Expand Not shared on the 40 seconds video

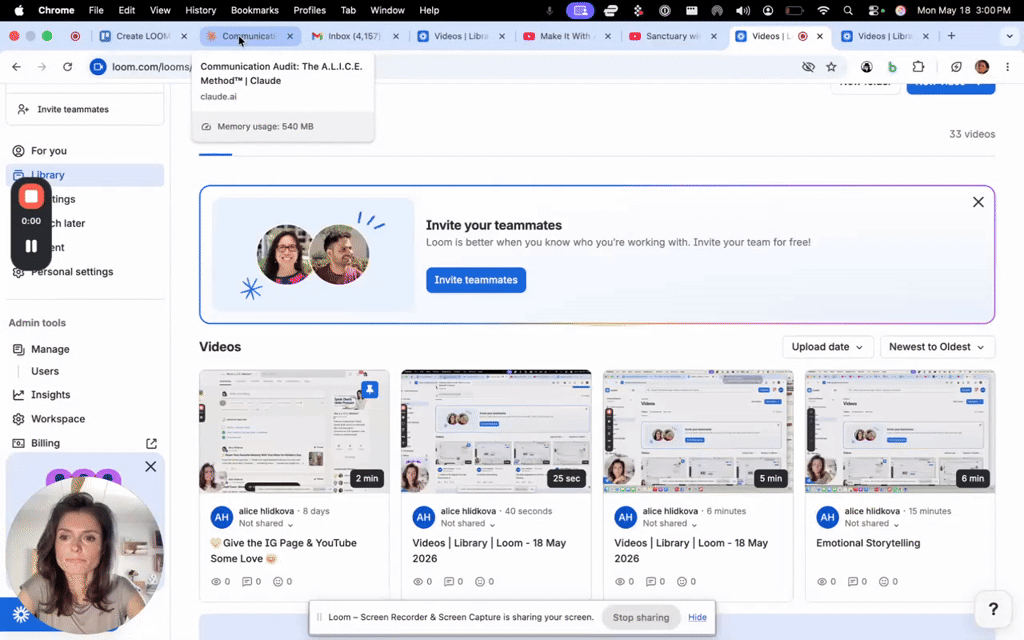pyautogui.click(x=468, y=524)
